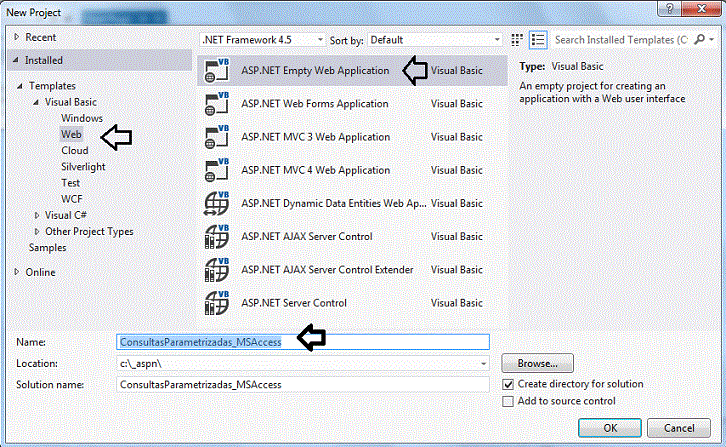Switch to small icons grid view
726x447 pixels.
coord(517,40)
